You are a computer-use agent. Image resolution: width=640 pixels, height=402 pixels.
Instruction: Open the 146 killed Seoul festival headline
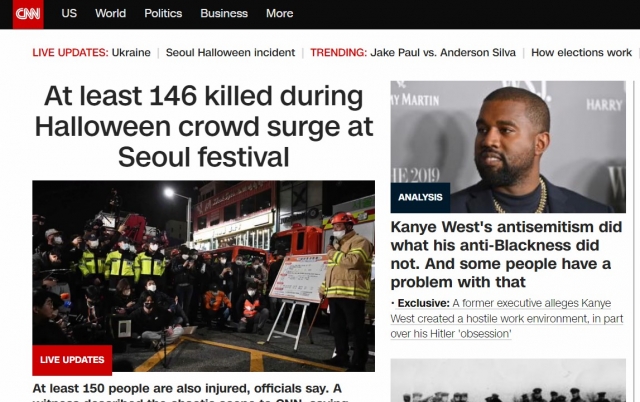click(204, 126)
